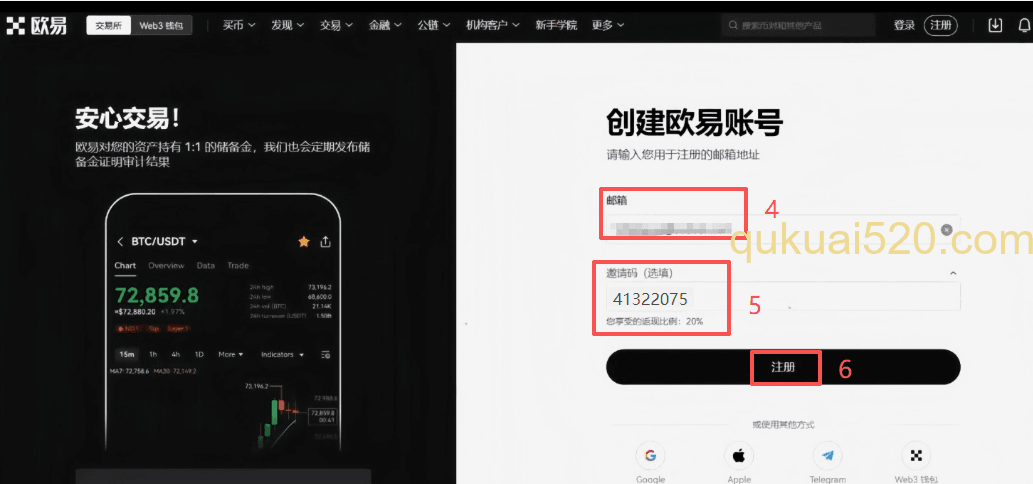Open 新手学院 menu item
The width and height of the screenshot is (1033, 484).
(556, 26)
